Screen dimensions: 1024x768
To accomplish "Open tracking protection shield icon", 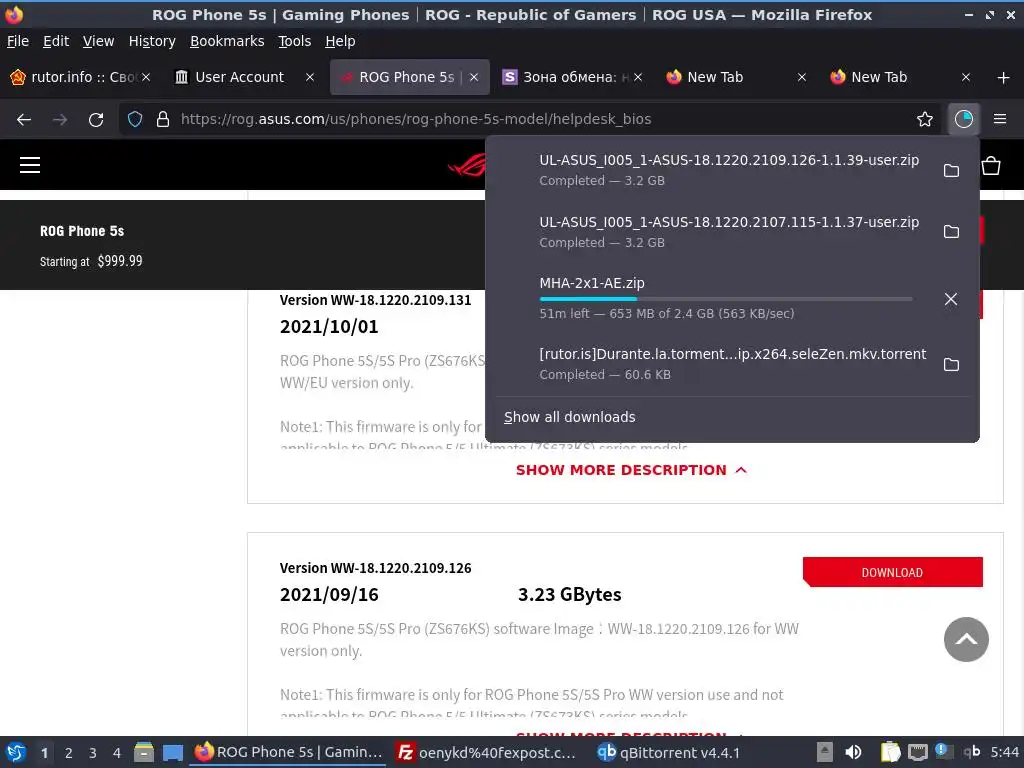I will pos(135,119).
